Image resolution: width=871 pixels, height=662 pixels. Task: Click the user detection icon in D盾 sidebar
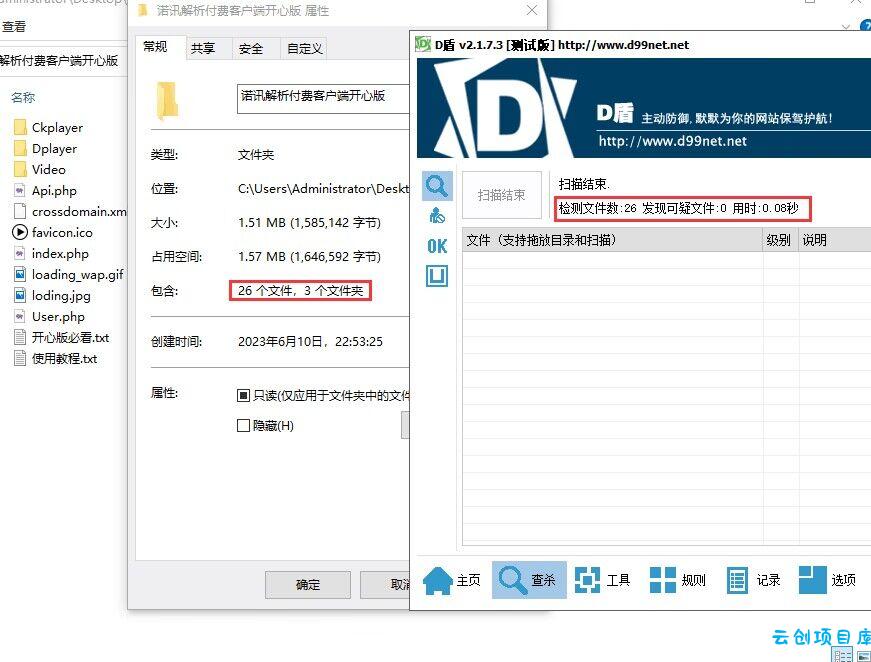click(437, 215)
